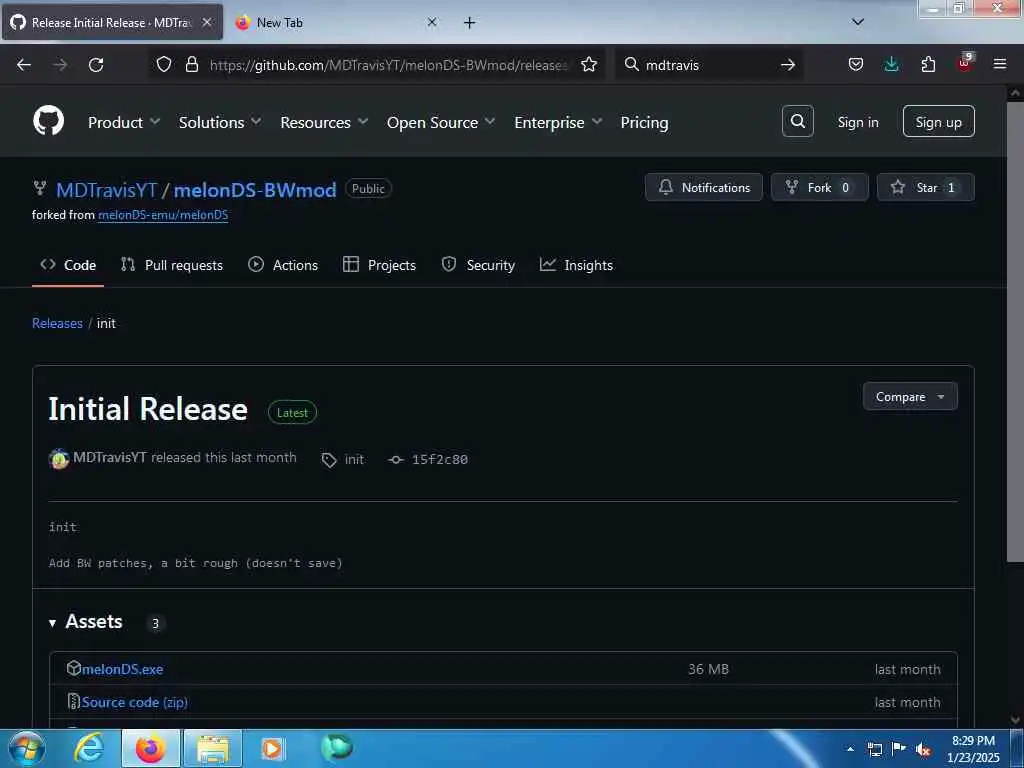Viewport: 1024px width, 768px height.
Task: Open the Open Source dropdown menu
Action: click(441, 122)
